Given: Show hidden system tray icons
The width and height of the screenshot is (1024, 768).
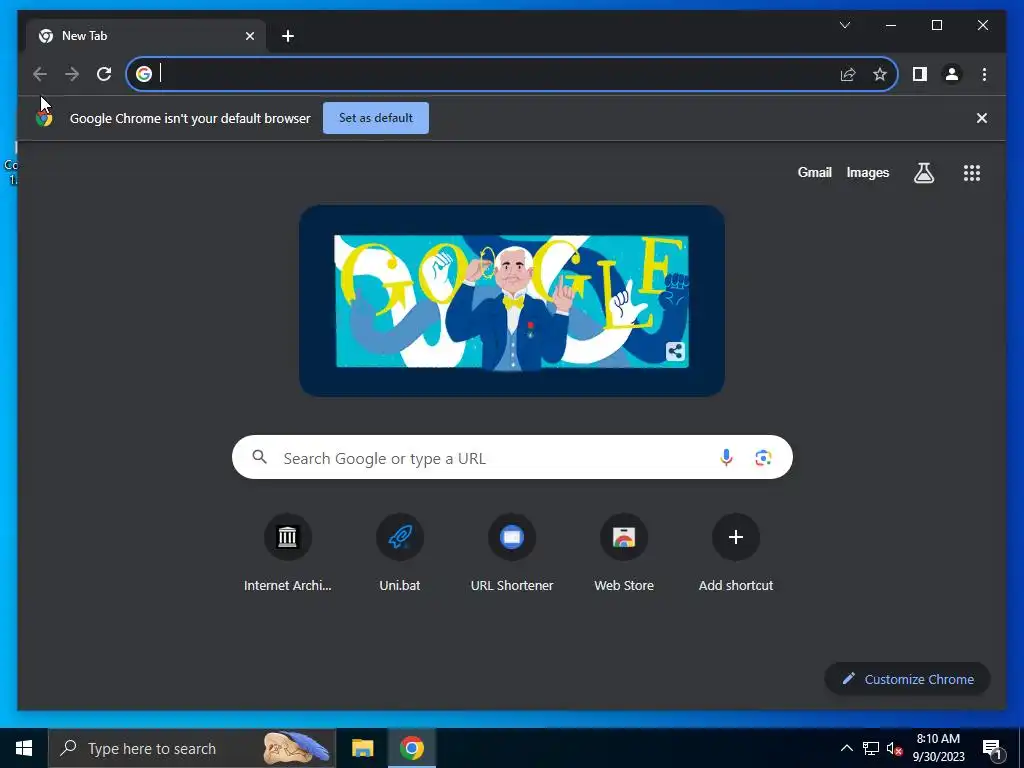Looking at the screenshot, I should click(846, 748).
